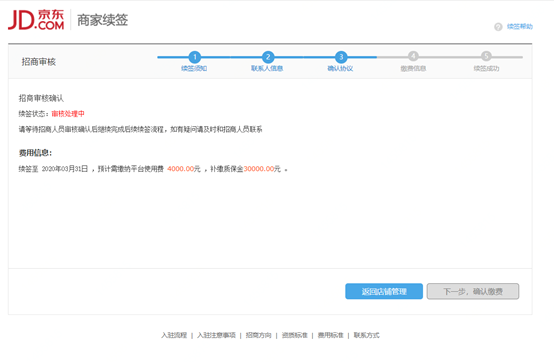554x362 pixels.
Task: Click the 30000.00 deposit amount
Action: 259,169
